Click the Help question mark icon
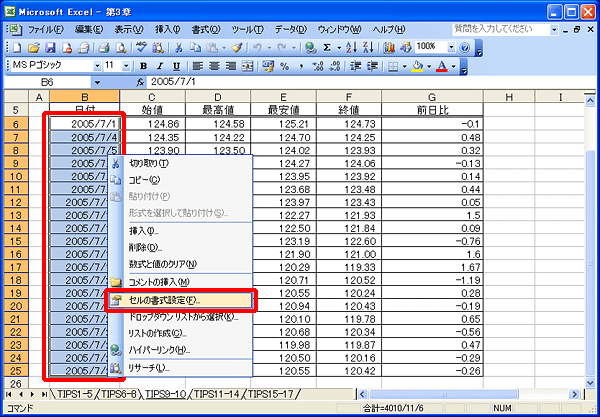600x417 pixels. point(465,48)
